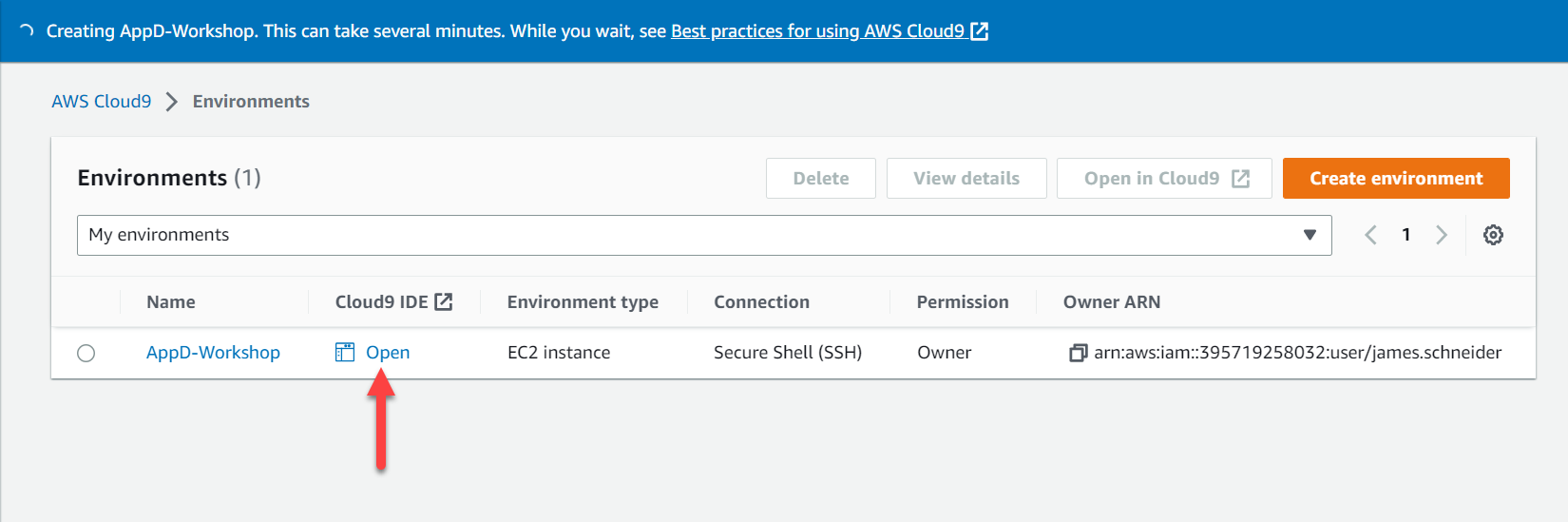
Task: Click the Environment type column header
Action: coord(583,302)
